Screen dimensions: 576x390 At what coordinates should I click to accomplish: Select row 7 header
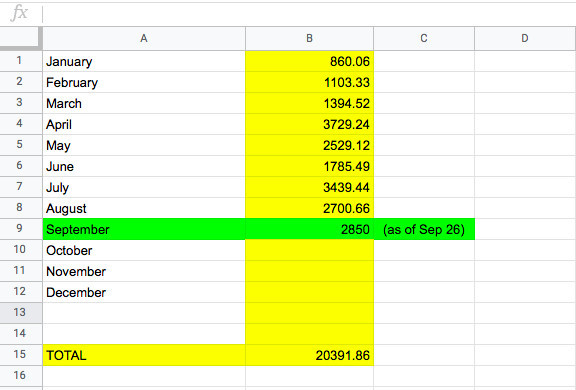21,187
